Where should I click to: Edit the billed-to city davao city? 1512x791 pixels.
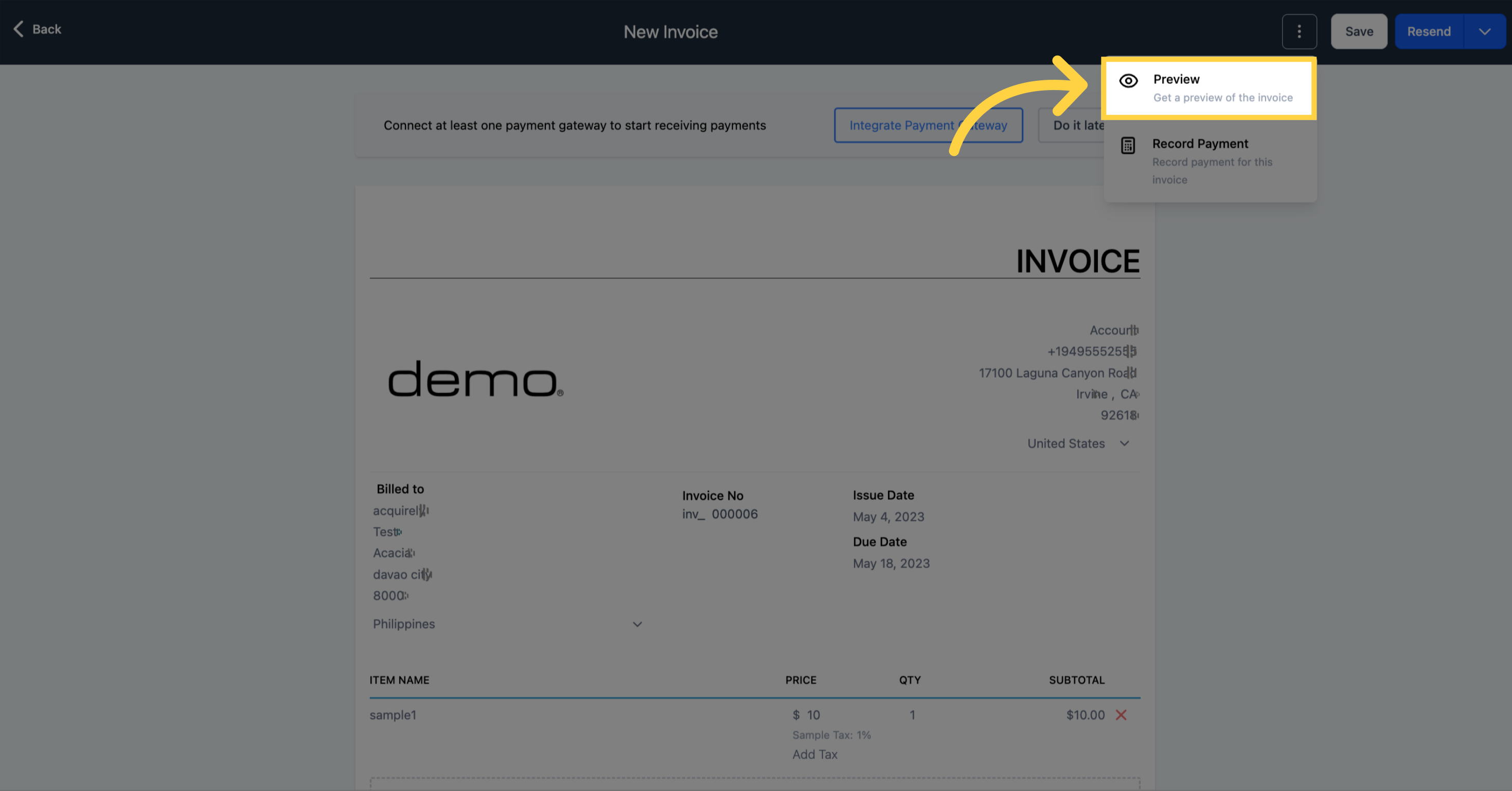[402, 575]
